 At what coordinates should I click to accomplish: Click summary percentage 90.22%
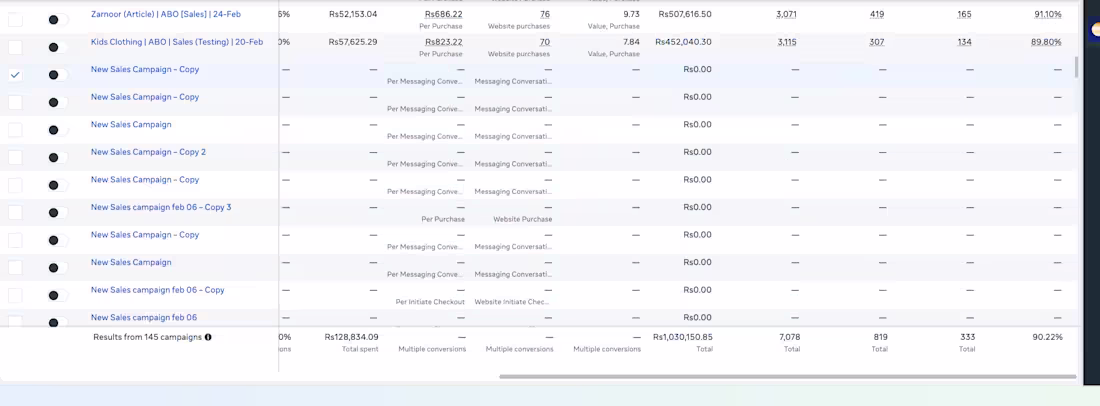(x=1047, y=337)
